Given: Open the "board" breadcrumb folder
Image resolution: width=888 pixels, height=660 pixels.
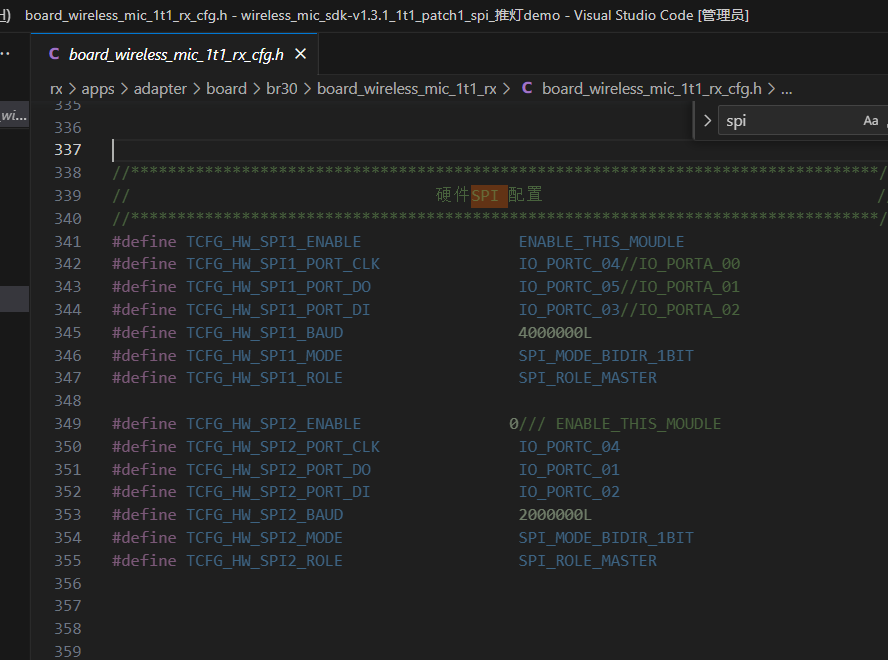Looking at the screenshot, I should click(x=227, y=89).
